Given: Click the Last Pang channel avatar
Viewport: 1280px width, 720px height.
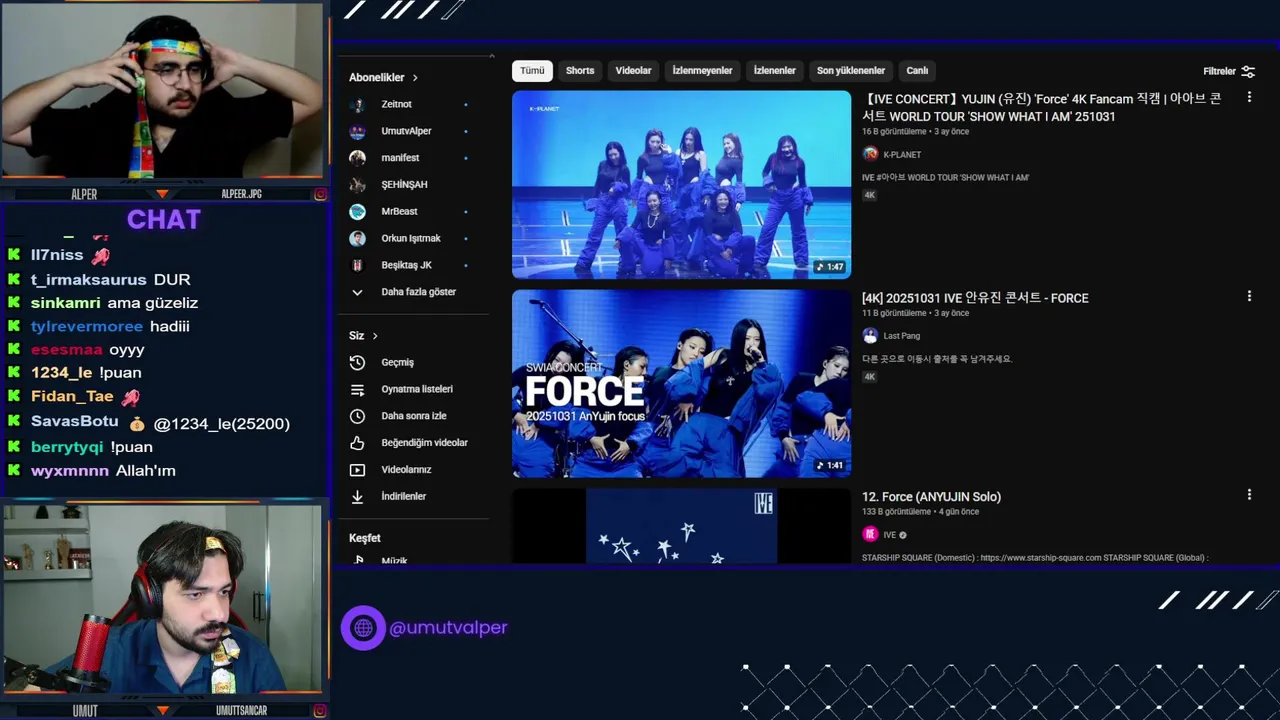Looking at the screenshot, I should point(870,335).
